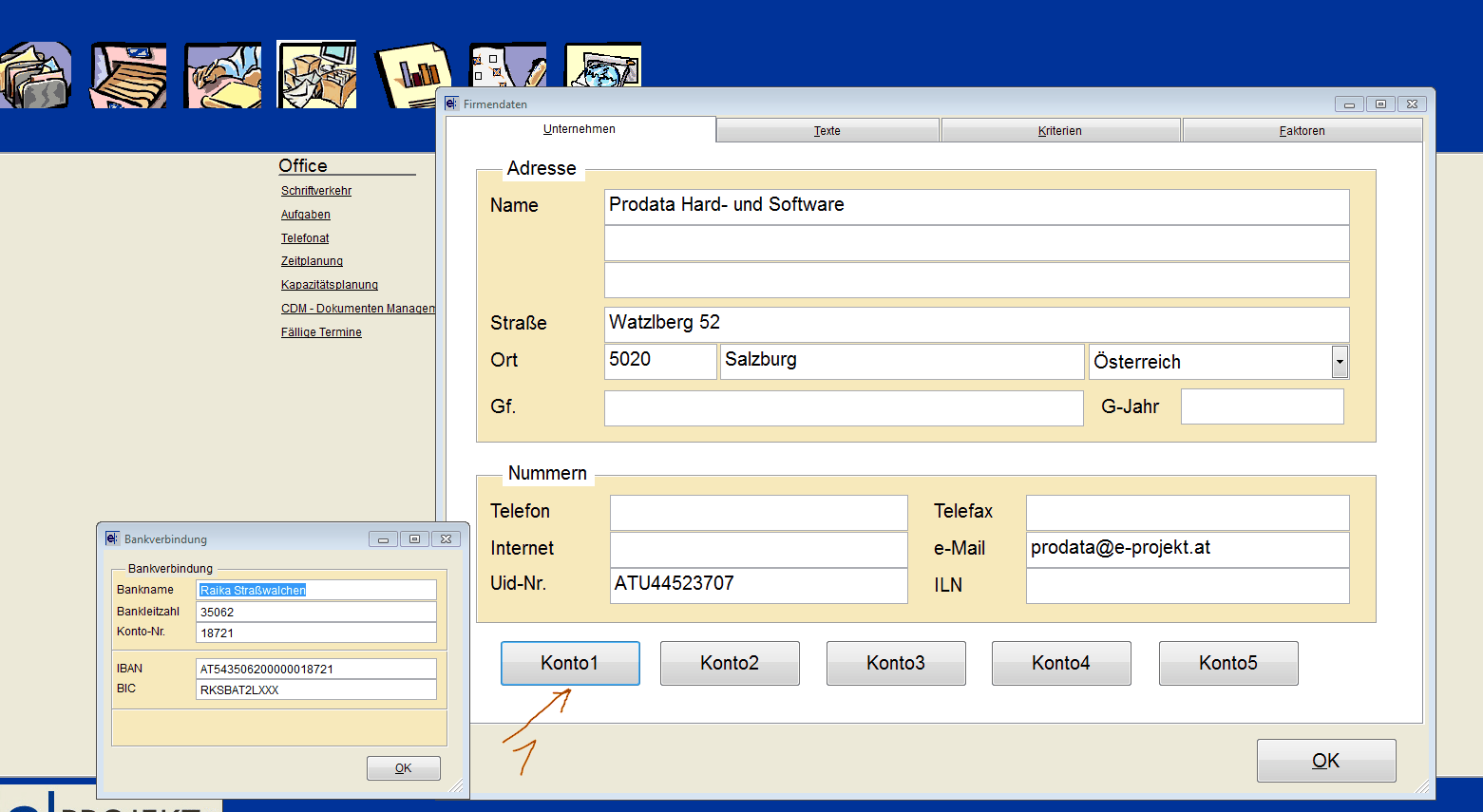Switch to the Unternehmen tab
Screen dimensions: 1483x812
(x=580, y=129)
